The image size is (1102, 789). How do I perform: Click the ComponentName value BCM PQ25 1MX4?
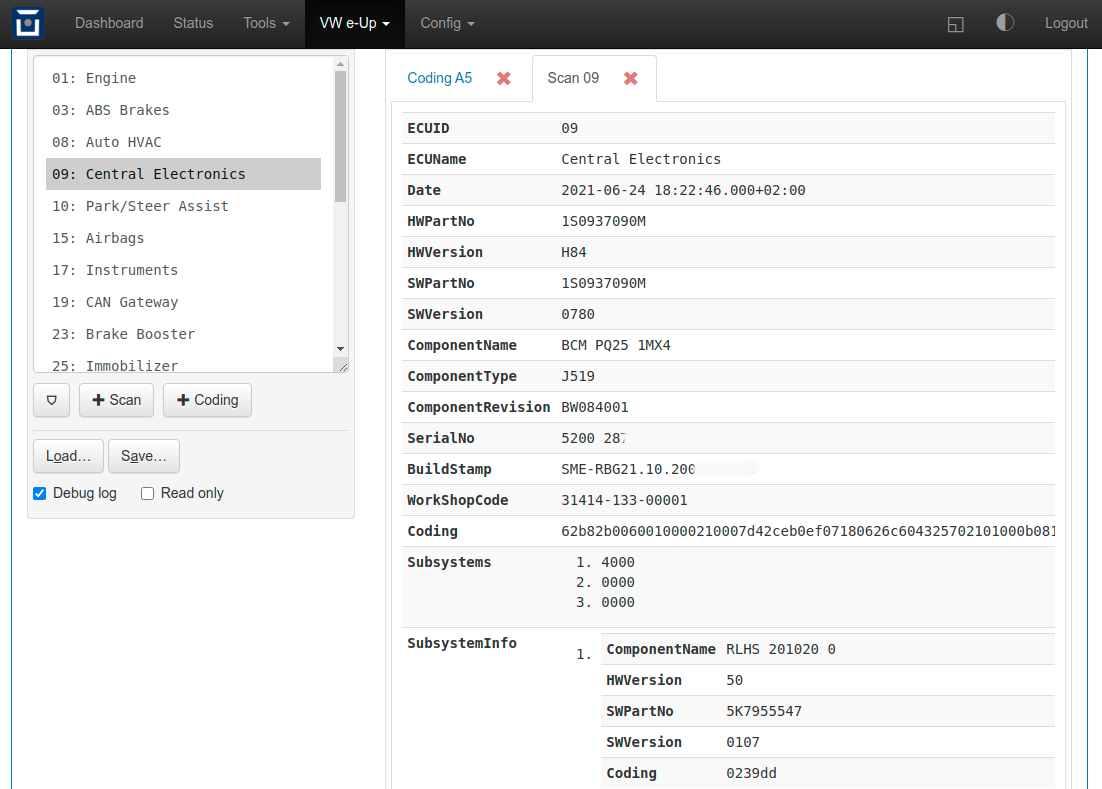(616, 346)
